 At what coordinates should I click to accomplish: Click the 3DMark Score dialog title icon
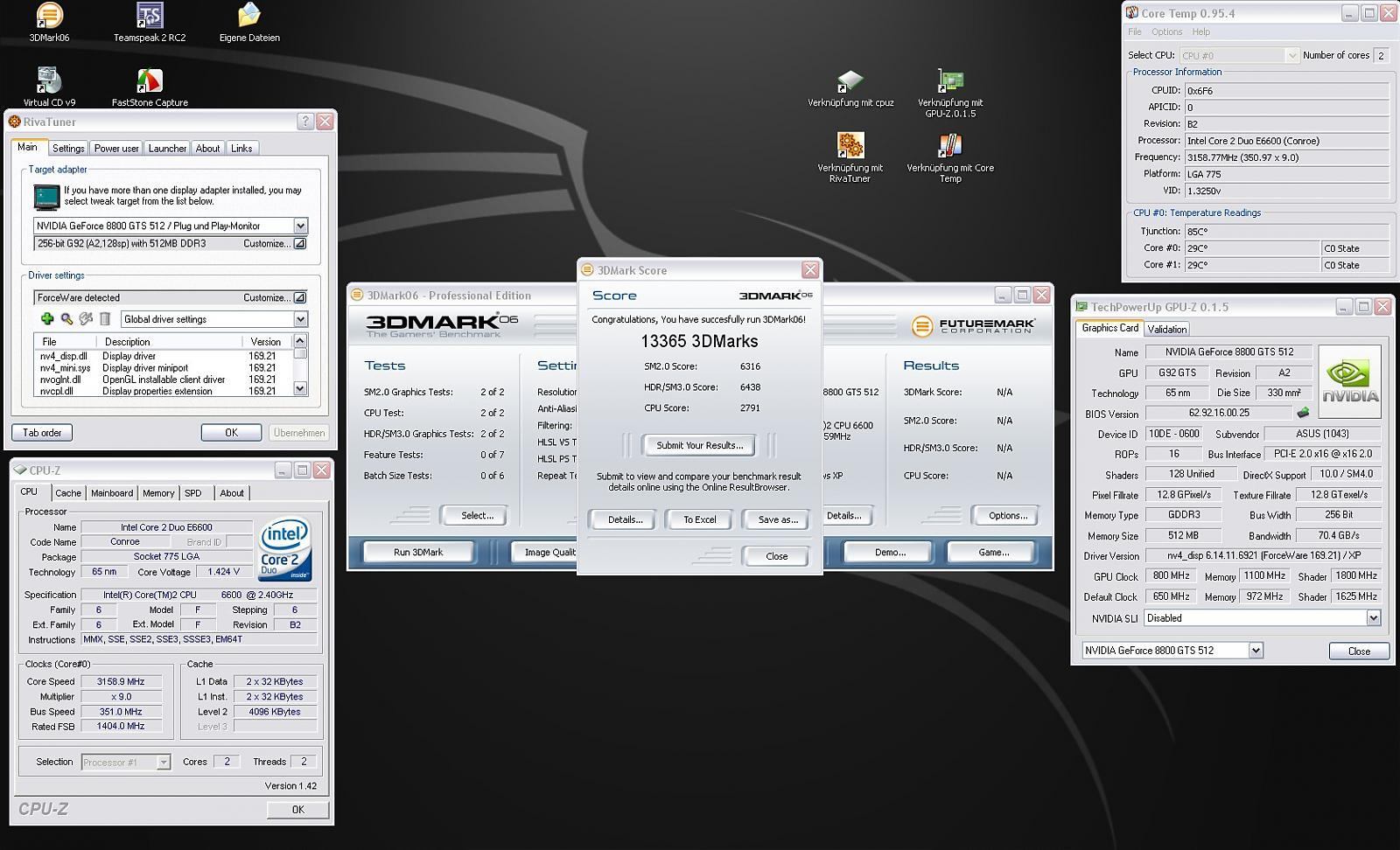(x=588, y=270)
